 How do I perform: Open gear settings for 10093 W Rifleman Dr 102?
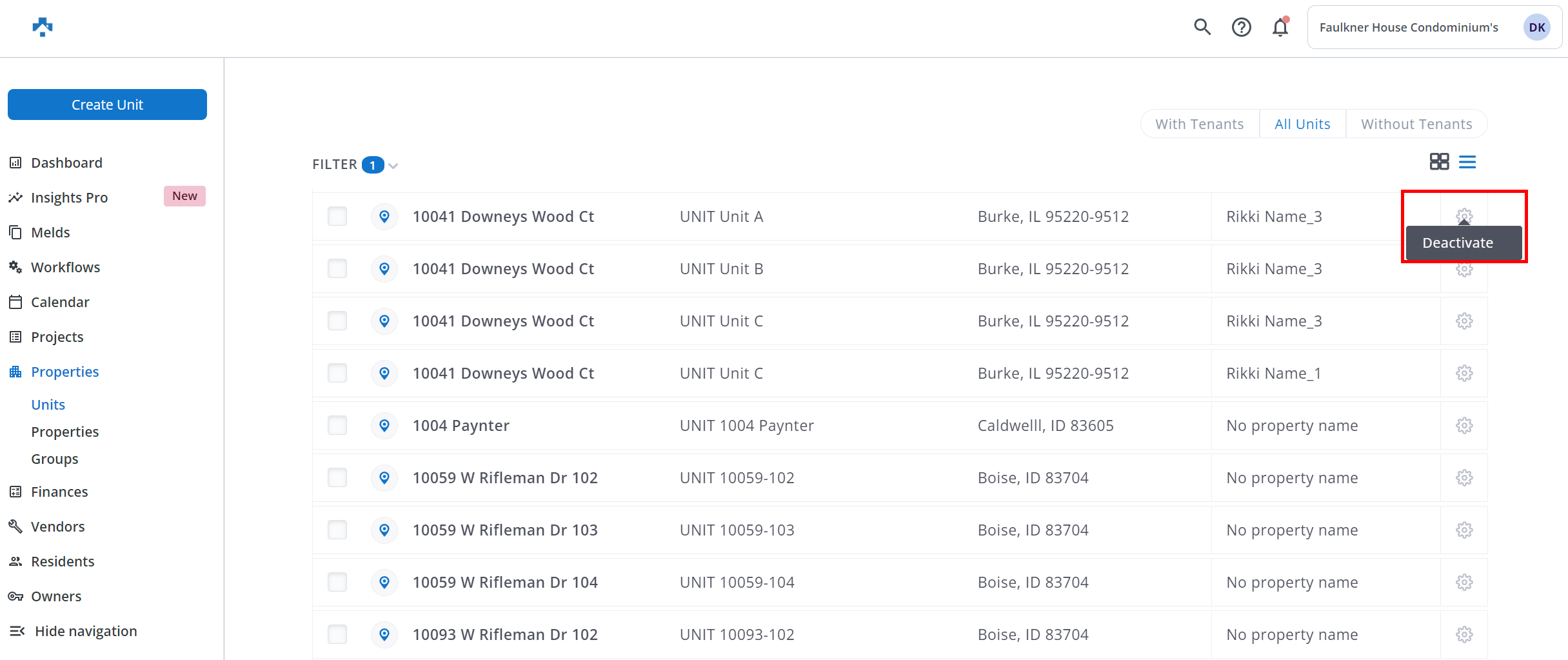point(1464,635)
